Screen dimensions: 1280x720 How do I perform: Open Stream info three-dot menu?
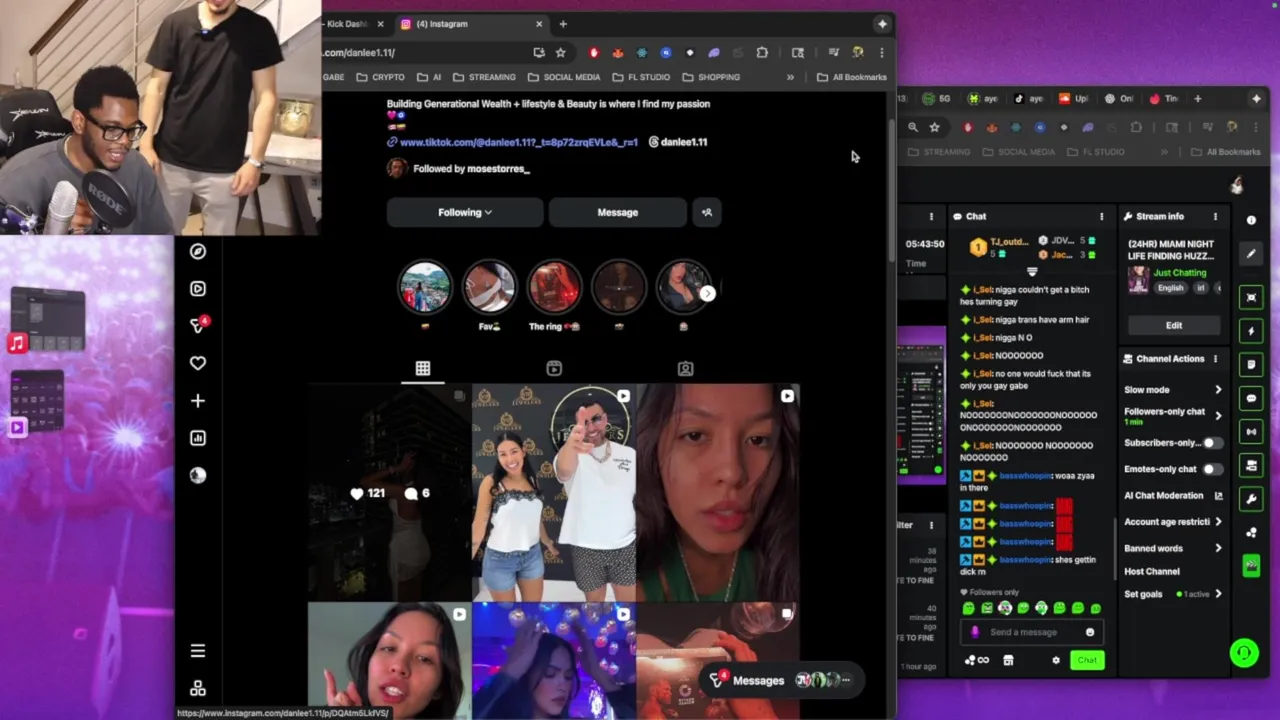(x=1216, y=216)
